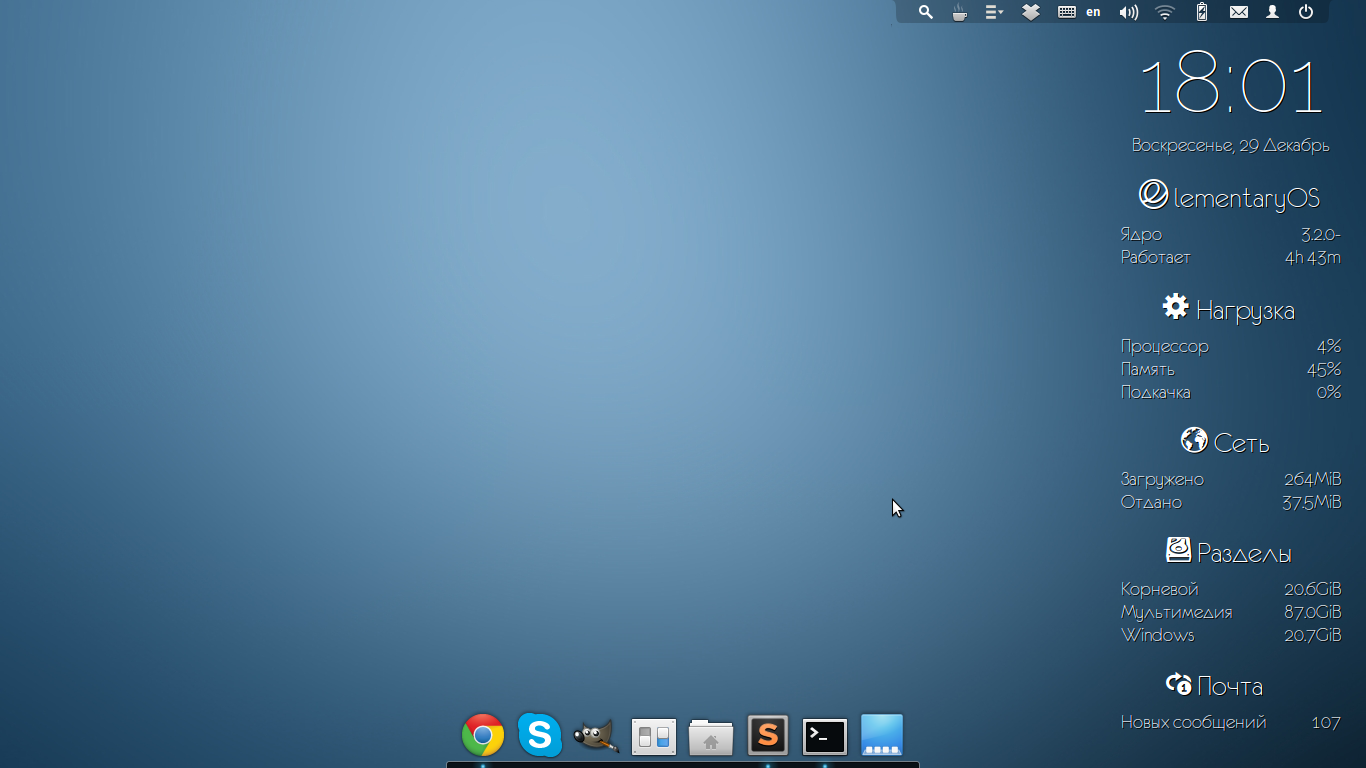Click the elementaryOS logo icon
The height and width of the screenshot is (768, 1366).
click(x=1153, y=194)
